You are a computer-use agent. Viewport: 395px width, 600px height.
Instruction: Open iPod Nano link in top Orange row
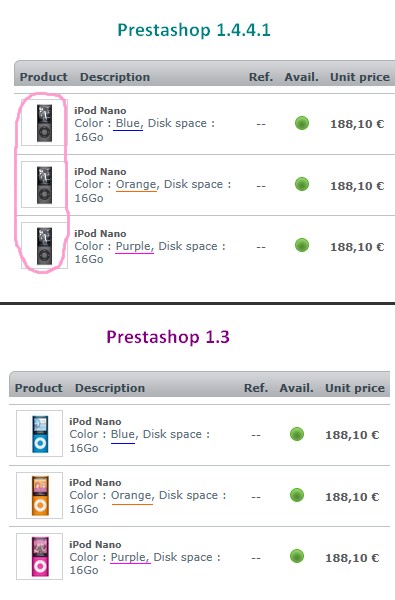coord(100,172)
